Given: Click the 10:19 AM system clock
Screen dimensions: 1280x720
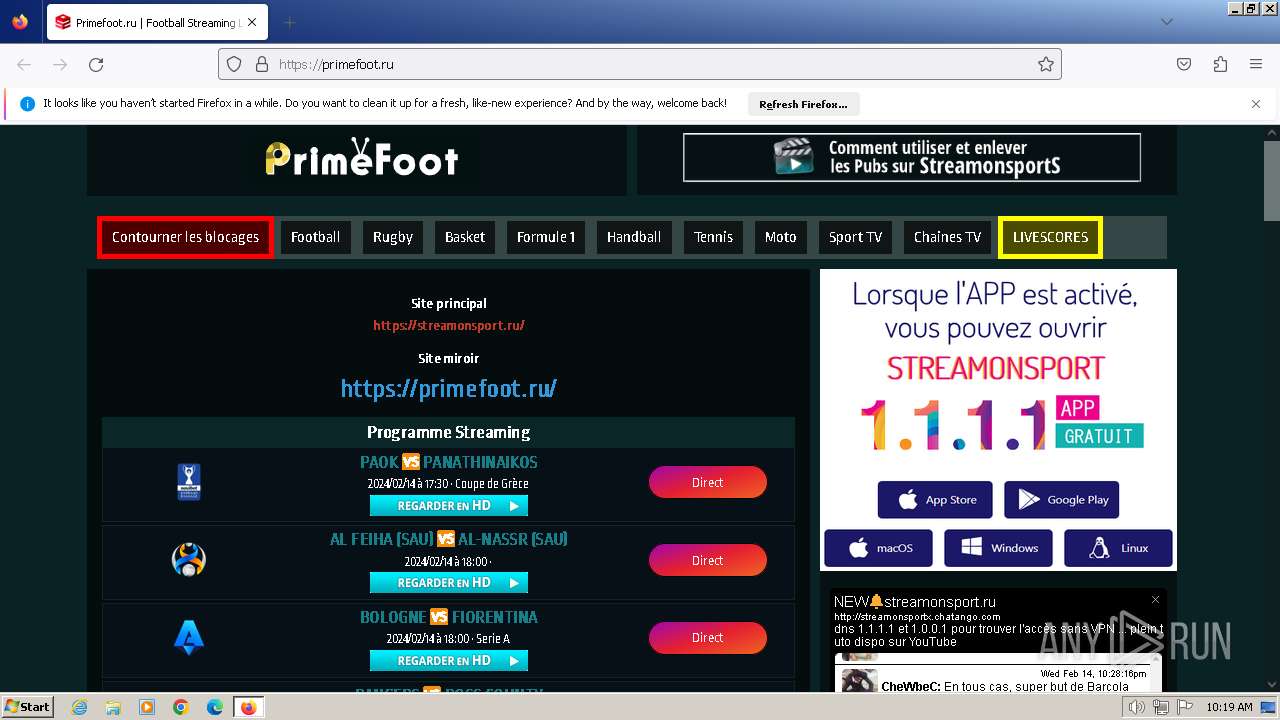Looking at the screenshot, I should (x=1229, y=707).
